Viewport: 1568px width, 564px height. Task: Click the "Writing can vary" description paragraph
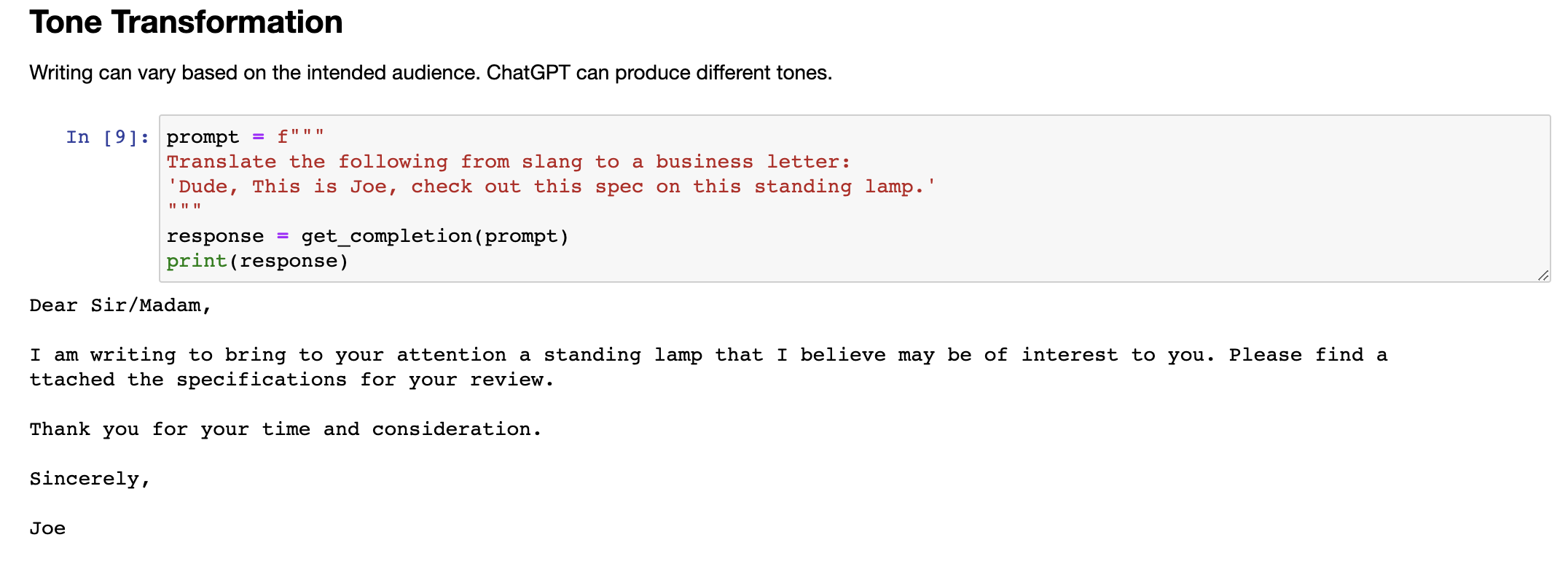pos(430,73)
